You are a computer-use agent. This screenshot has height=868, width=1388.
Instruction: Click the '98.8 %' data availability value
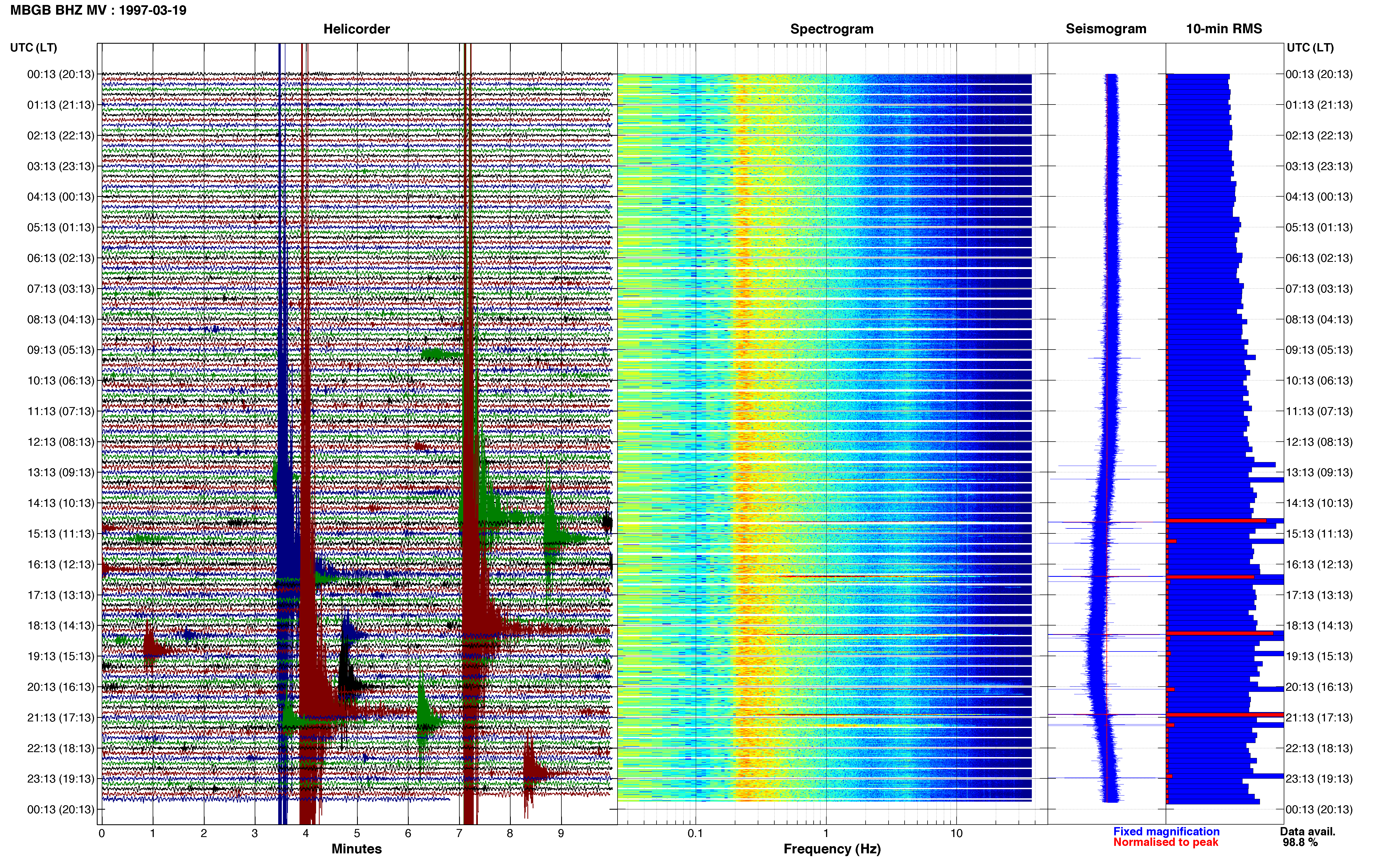(1300, 842)
